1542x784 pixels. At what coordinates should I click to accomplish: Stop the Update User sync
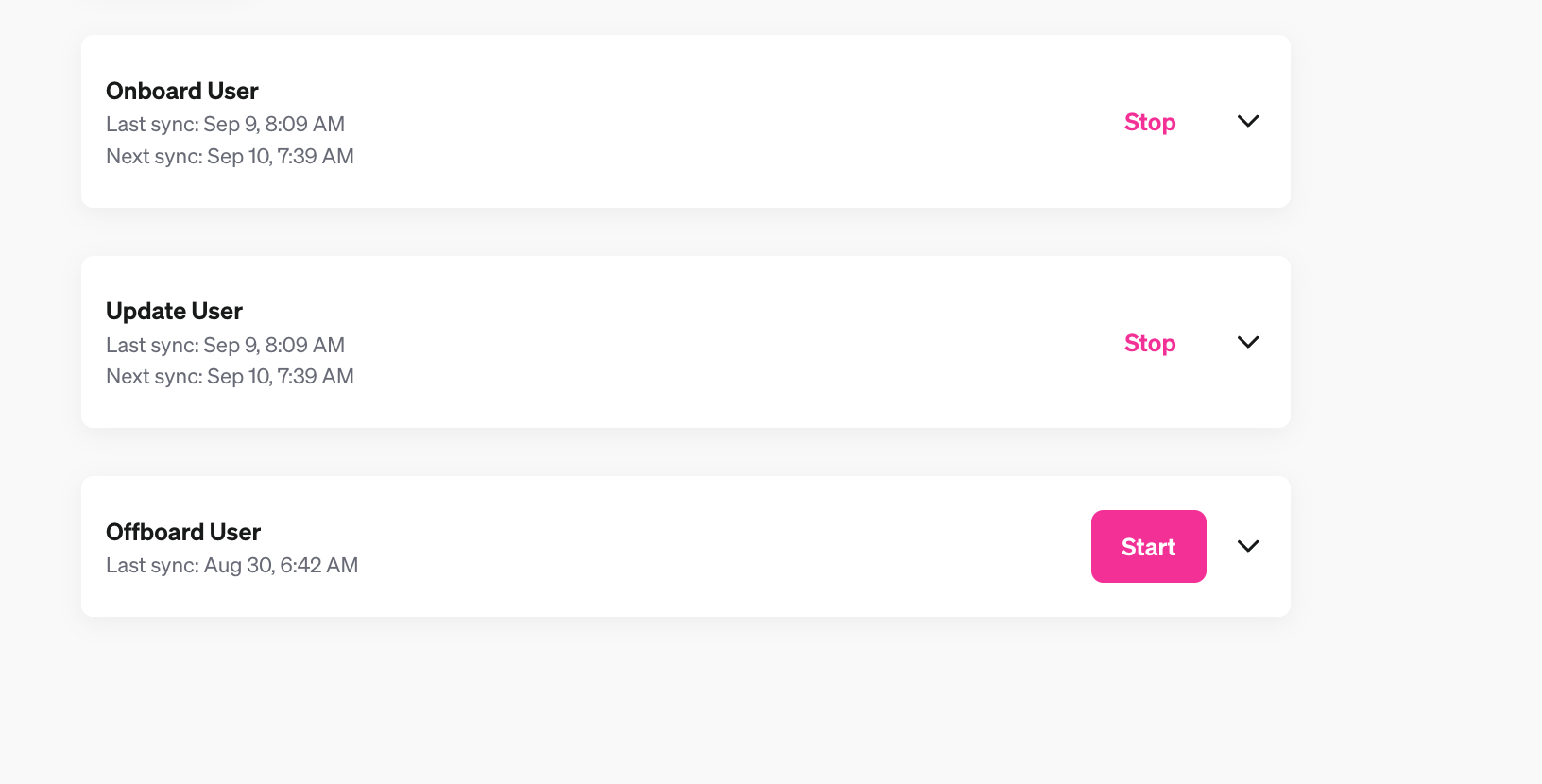[x=1149, y=343]
